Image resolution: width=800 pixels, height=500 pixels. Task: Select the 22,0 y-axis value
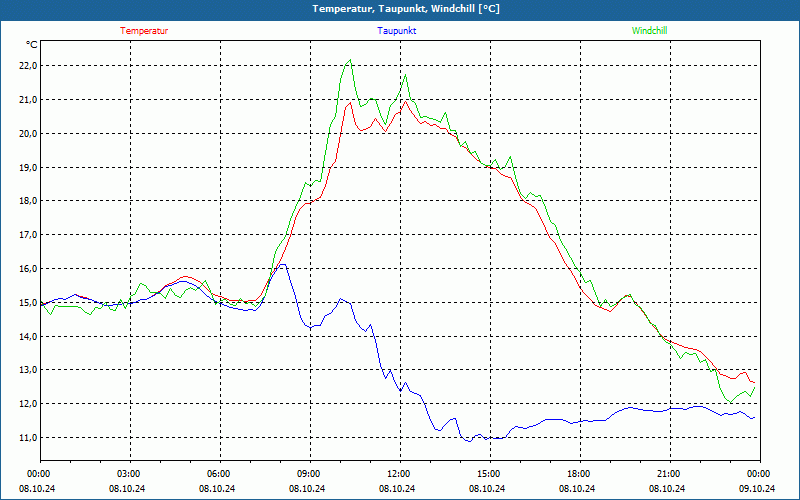pyautogui.click(x=26, y=66)
